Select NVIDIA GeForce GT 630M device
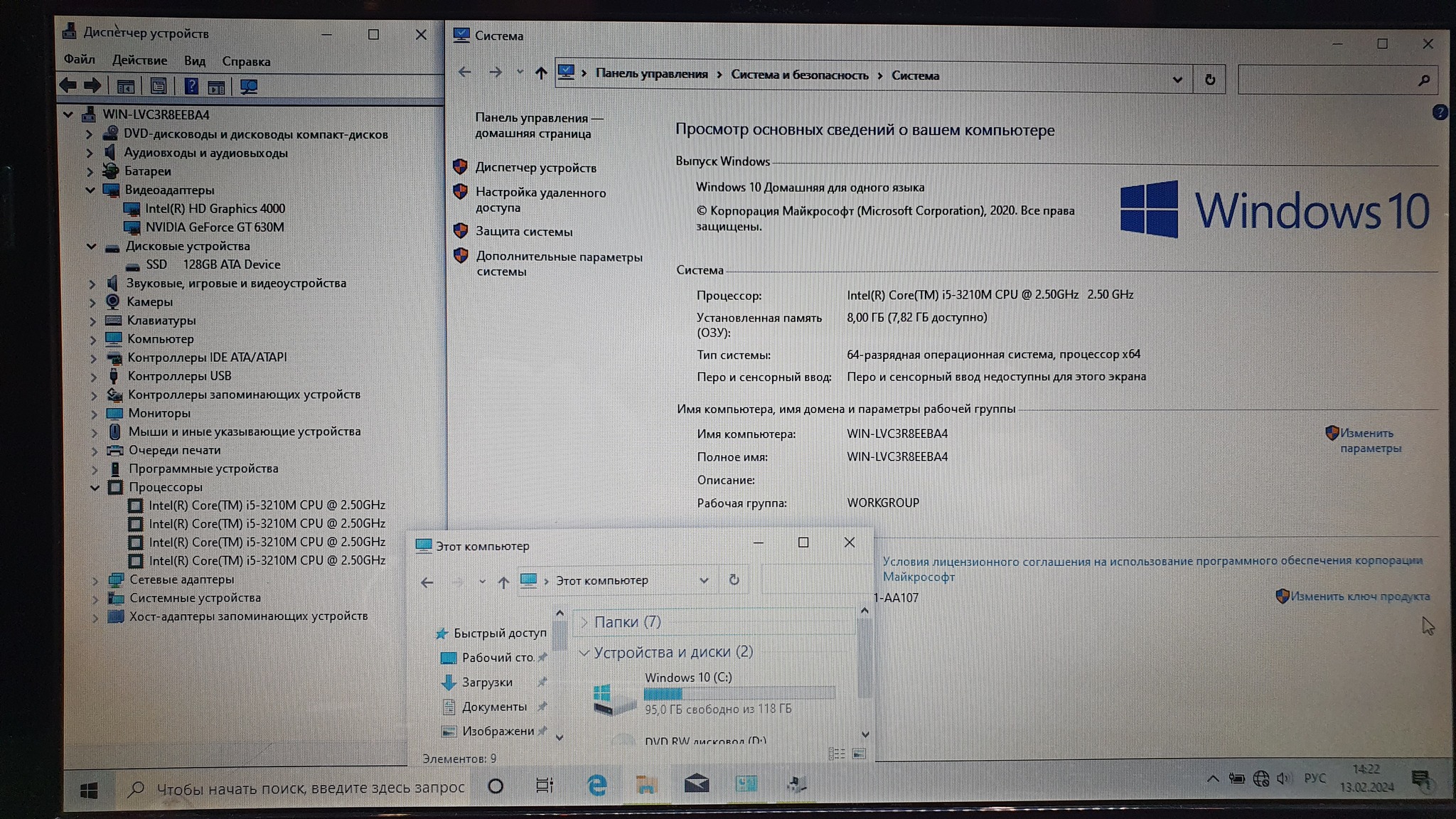Image resolution: width=1456 pixels, height=819 pixels. 214,227
